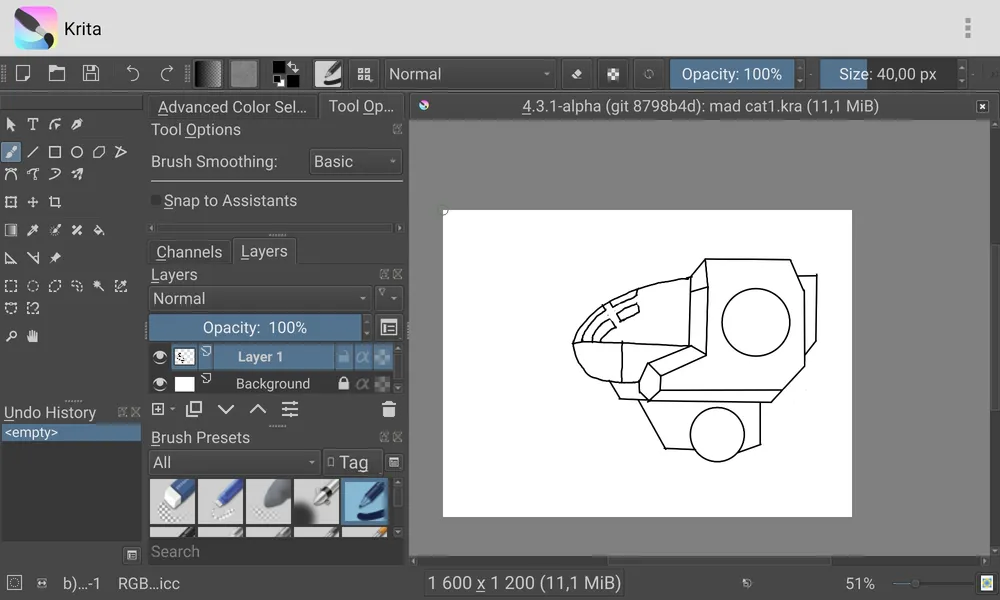Switch to the Channels tab

[189, 252]
